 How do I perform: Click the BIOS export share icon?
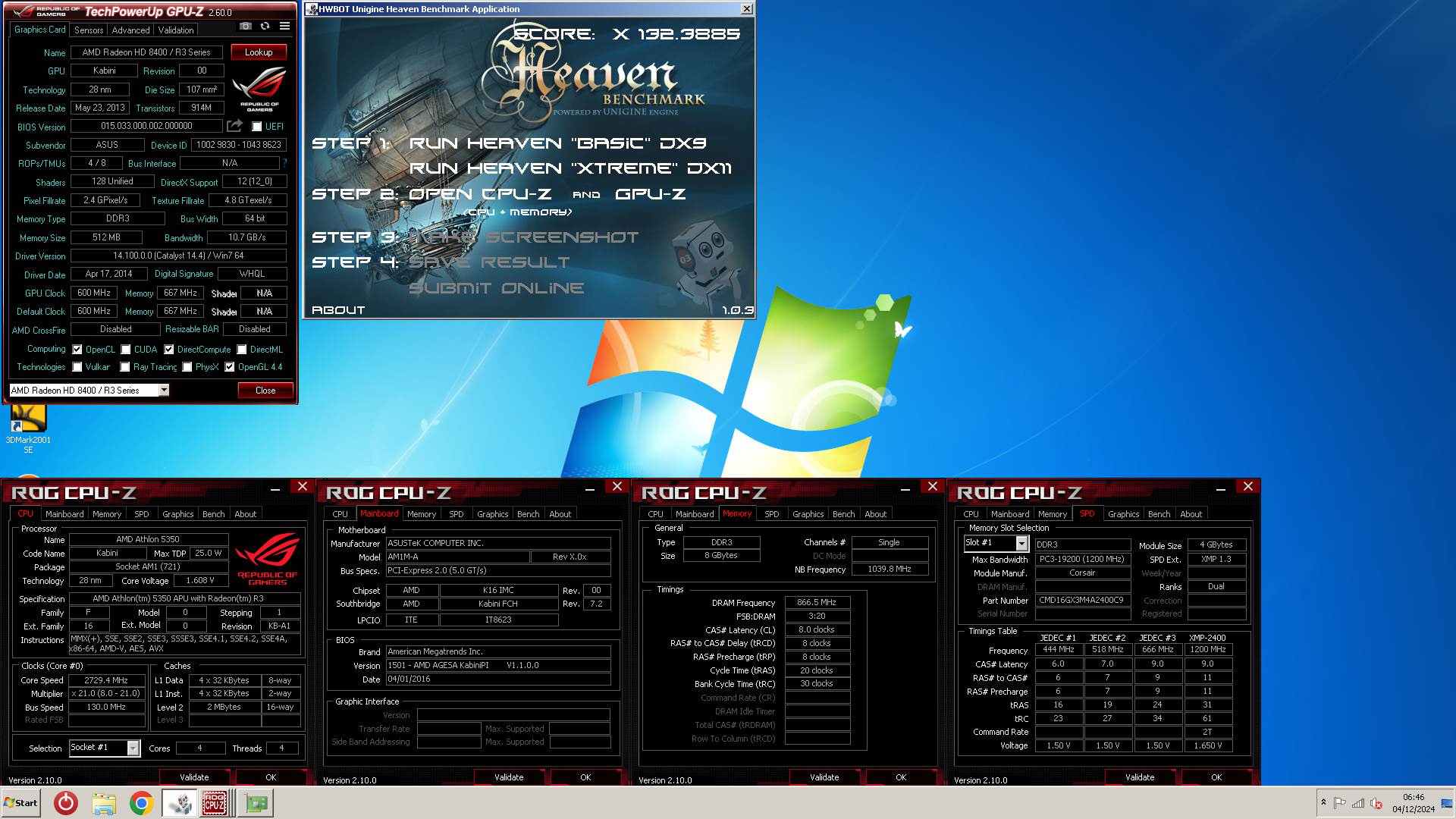(x=234, y=126)
